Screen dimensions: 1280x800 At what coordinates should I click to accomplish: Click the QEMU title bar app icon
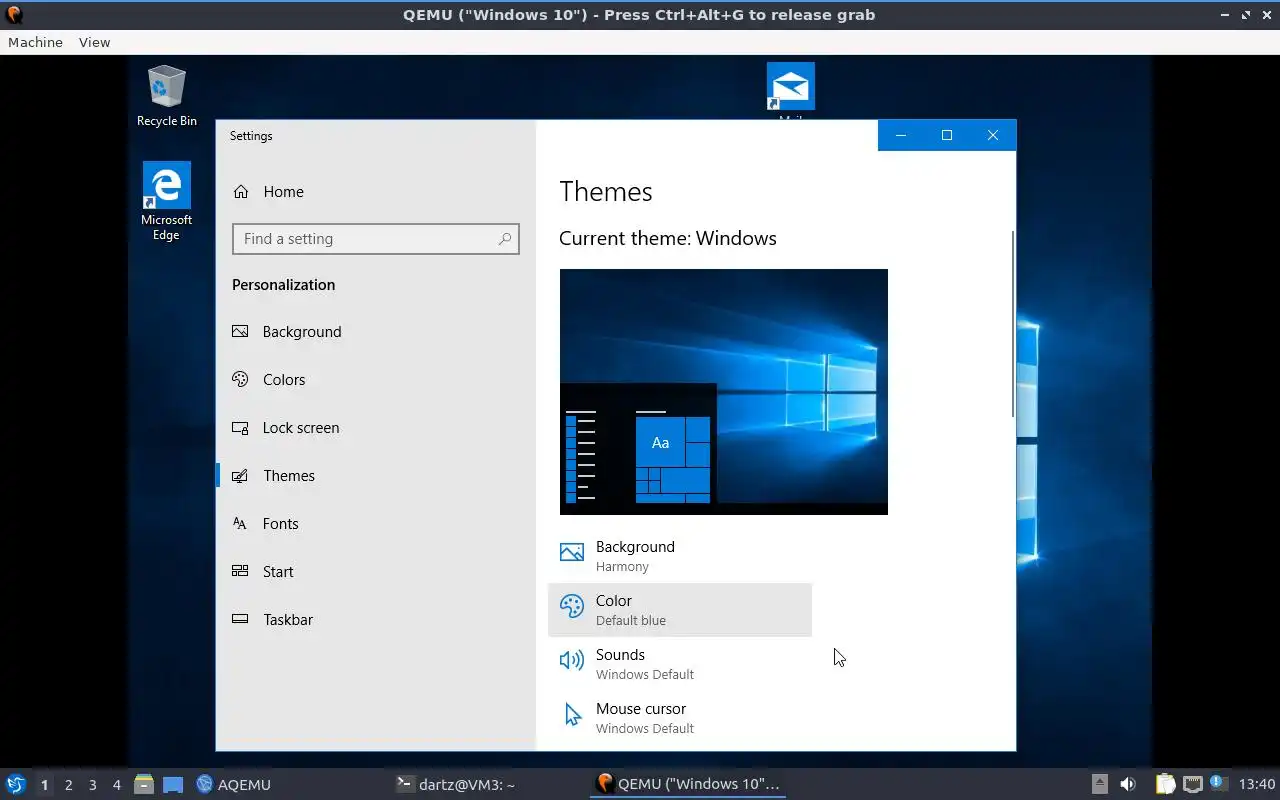click(x=14, y=14)
